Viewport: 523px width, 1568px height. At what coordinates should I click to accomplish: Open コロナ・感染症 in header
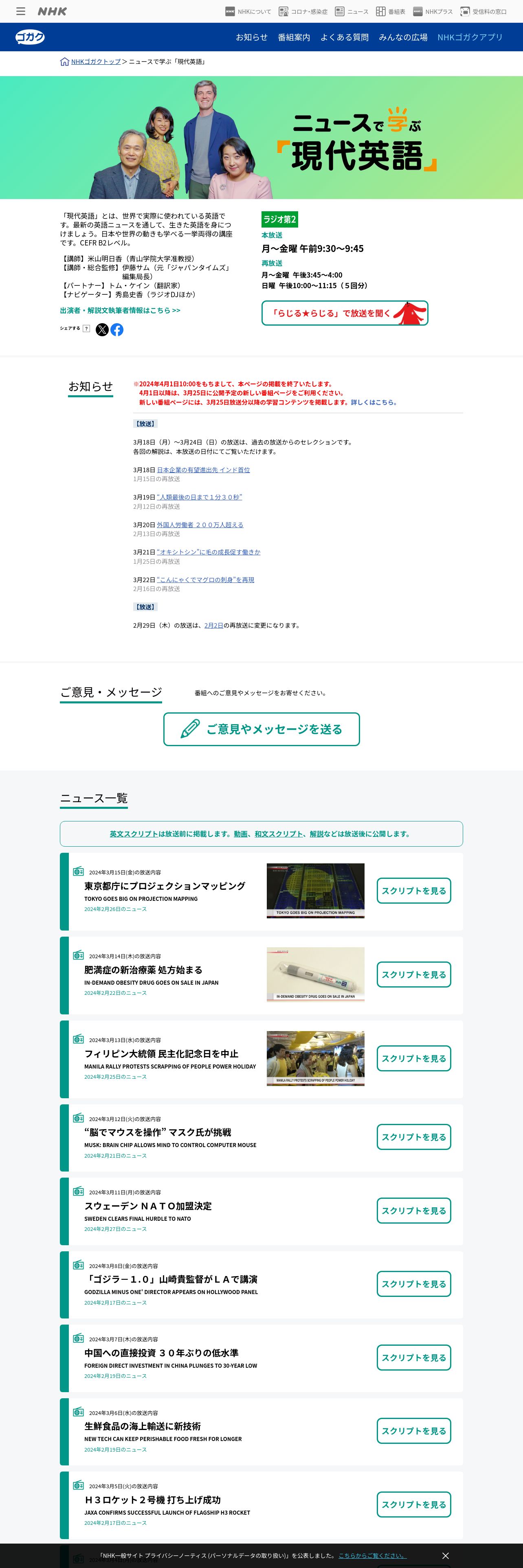[303, 11]
